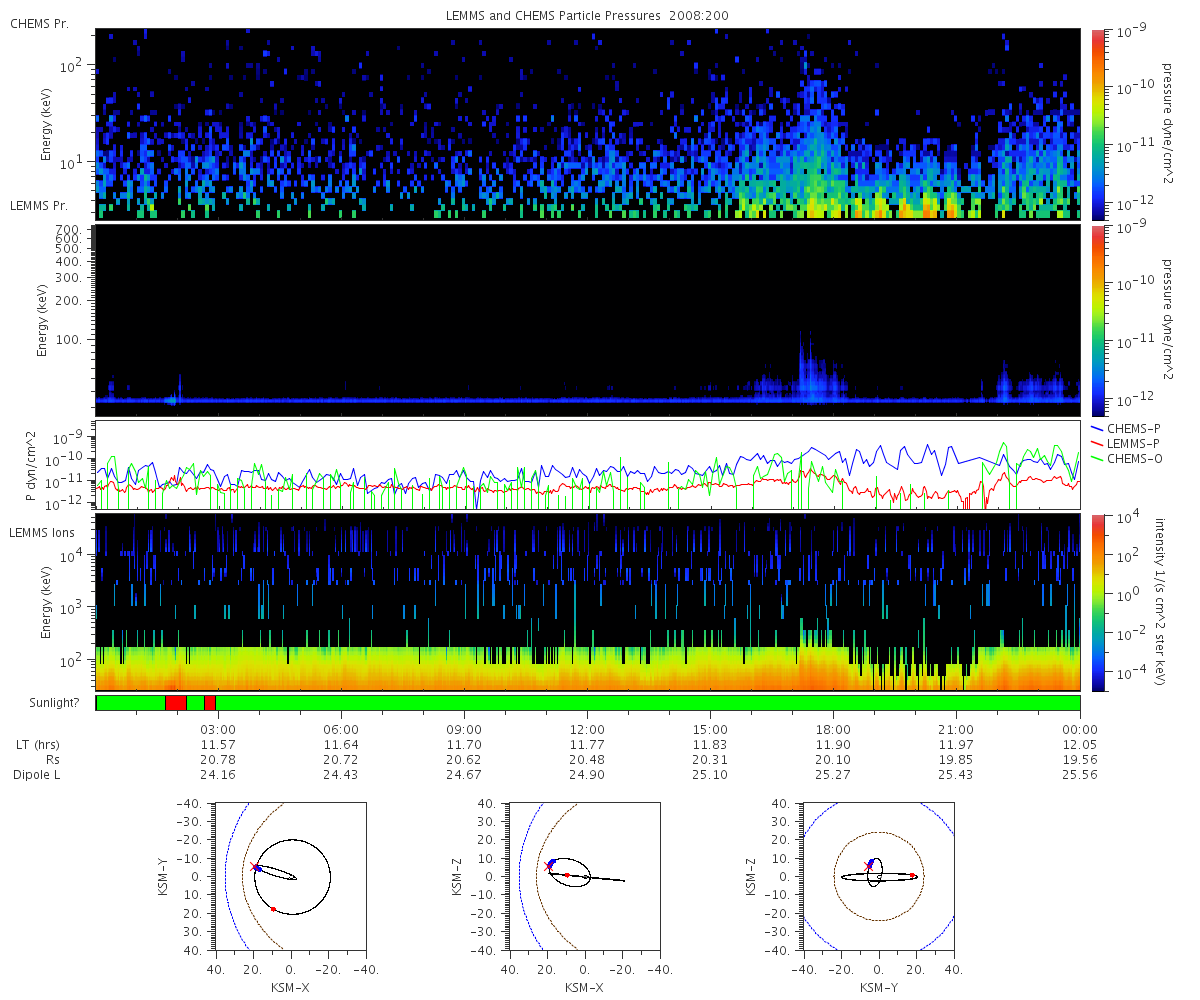Click the plot title 'LEMMS and CHEMS Particle Pressures 2008:200'

(x=589, y=17)
